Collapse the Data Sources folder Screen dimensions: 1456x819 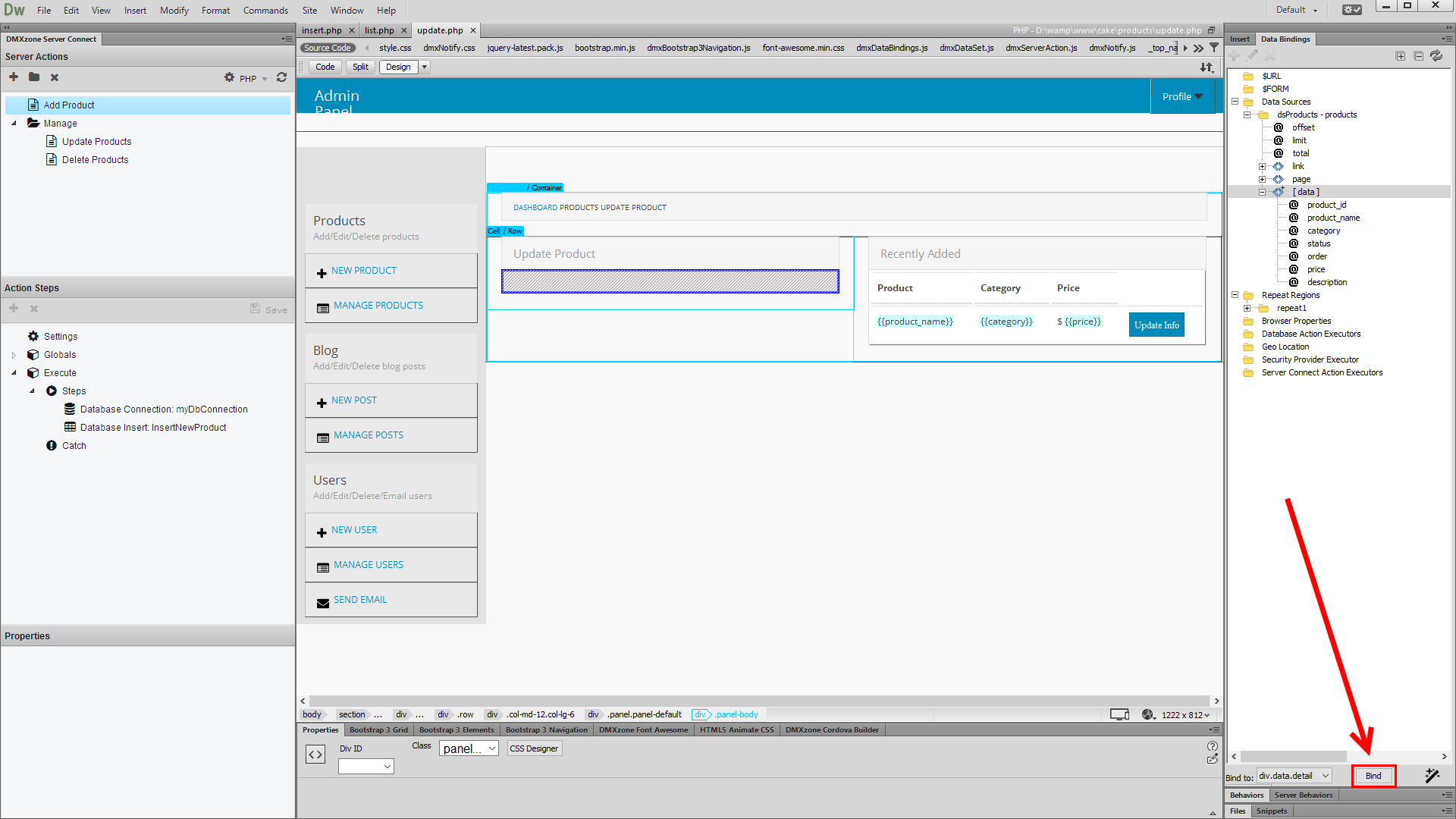click(x=1235, y=102)
